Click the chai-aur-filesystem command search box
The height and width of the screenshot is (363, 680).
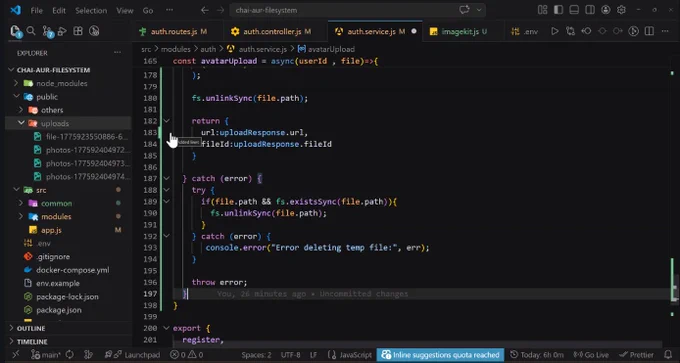[357, 10]
